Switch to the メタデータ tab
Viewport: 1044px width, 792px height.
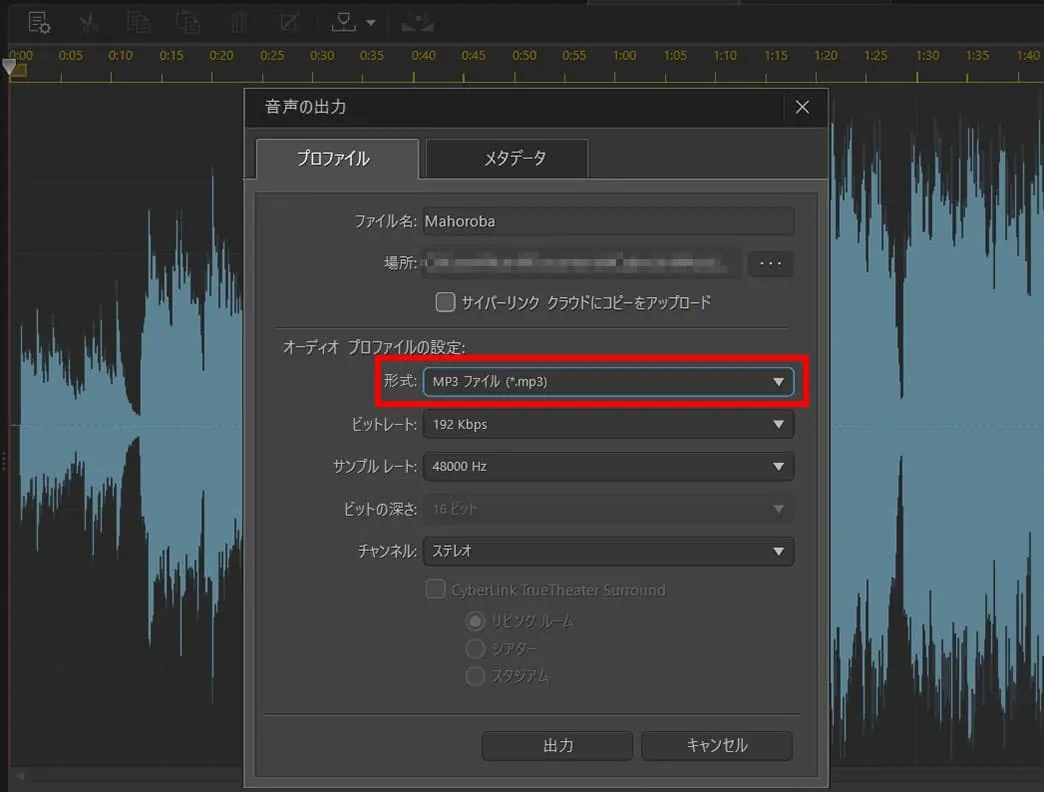coord(507,158)
